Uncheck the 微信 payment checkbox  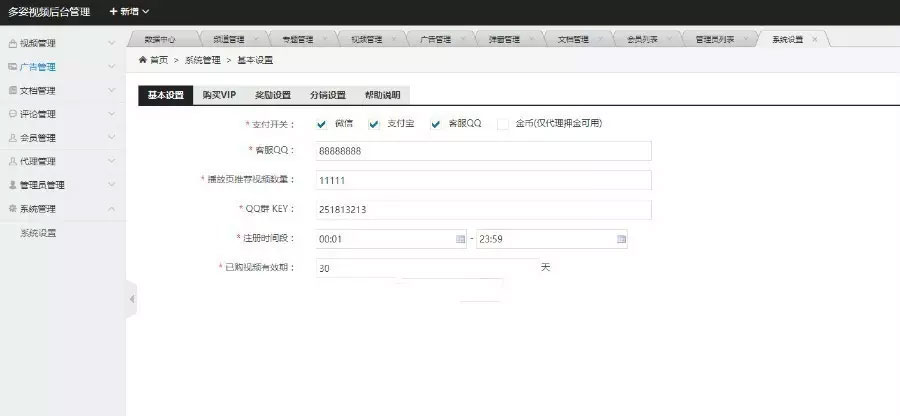[x=322, y=124]
